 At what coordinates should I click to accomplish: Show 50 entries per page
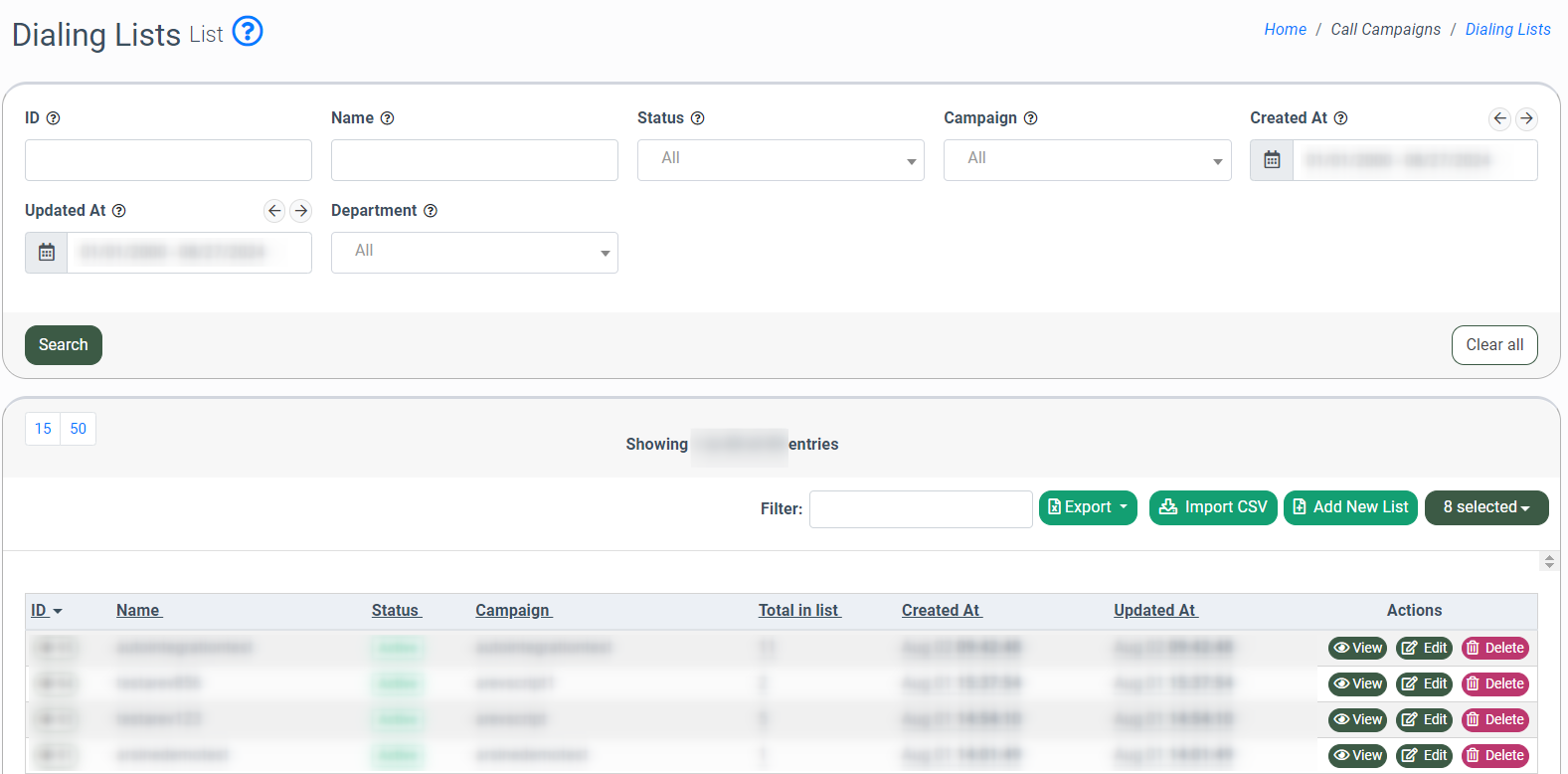click(79, 429)
